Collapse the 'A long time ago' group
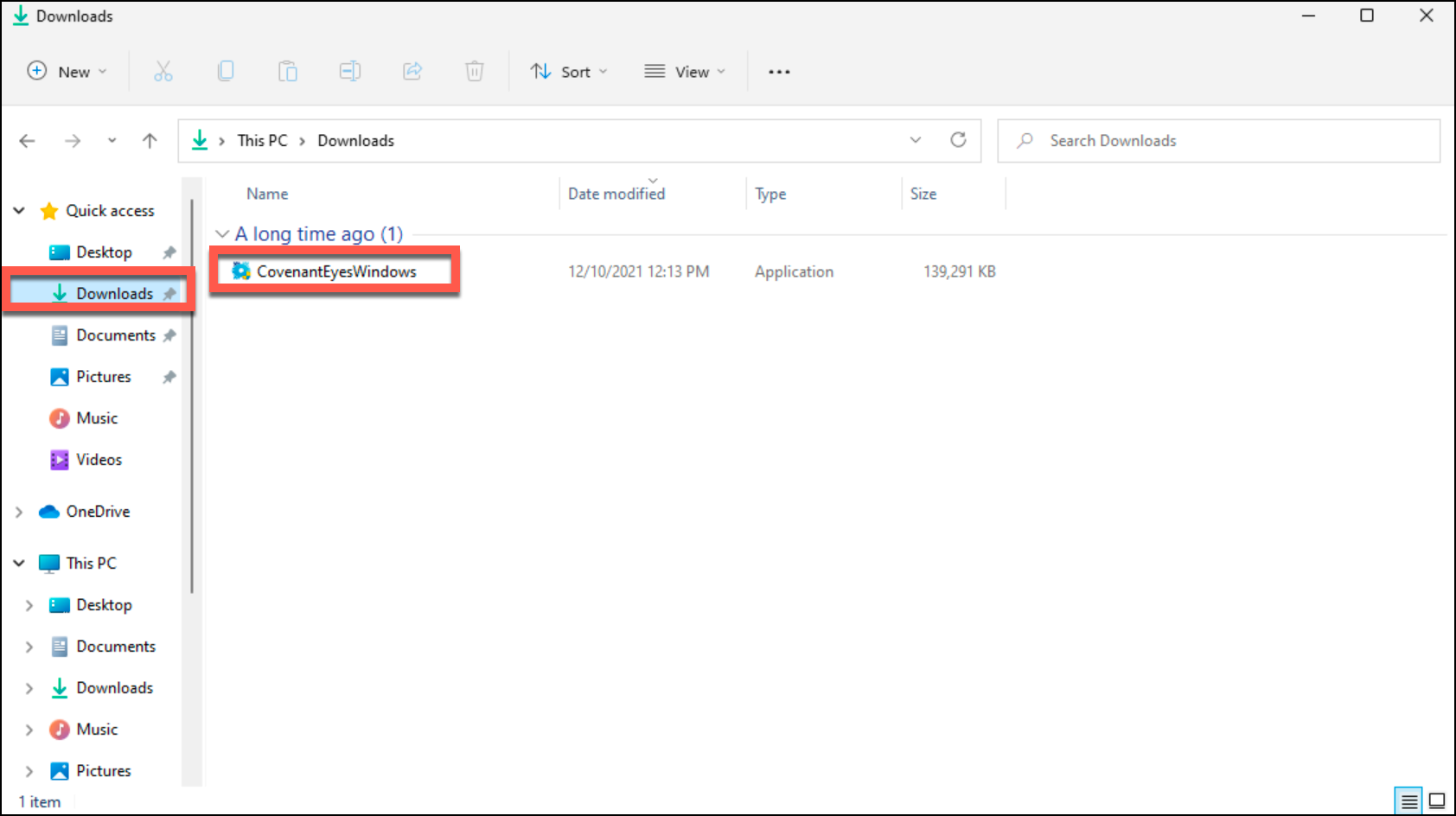 tap(222, 234)
